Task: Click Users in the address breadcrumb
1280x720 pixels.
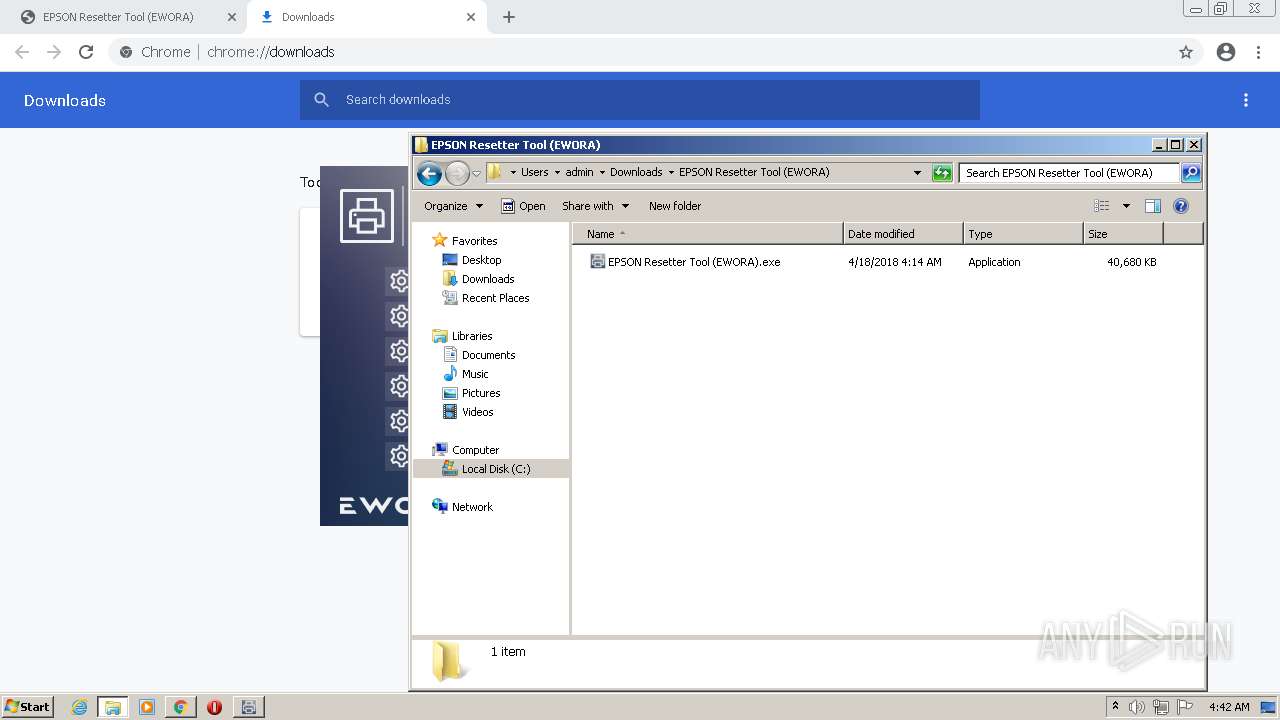Action: coord(534,172)
